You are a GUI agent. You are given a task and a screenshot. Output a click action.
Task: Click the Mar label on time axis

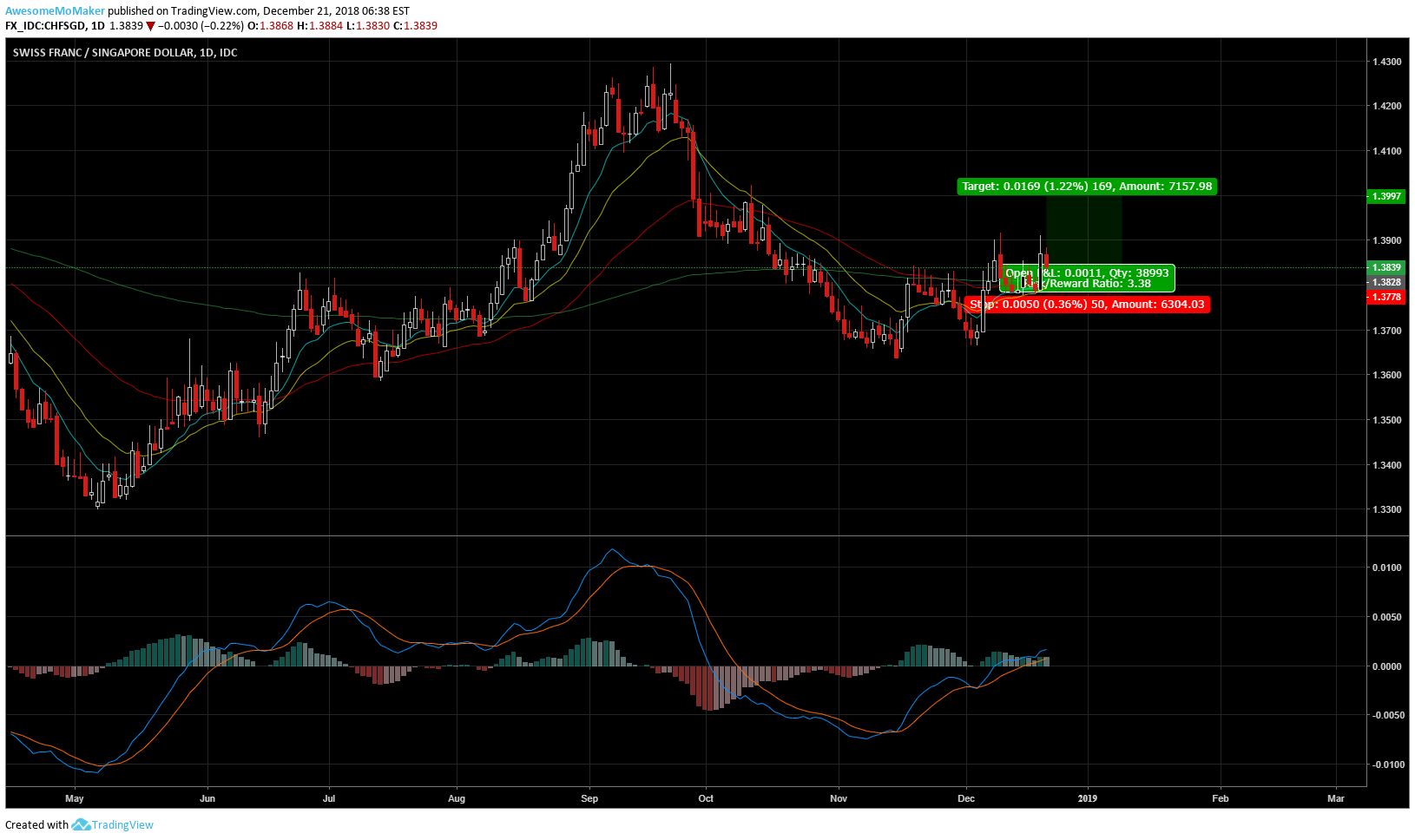click(x=1336, y=798)
